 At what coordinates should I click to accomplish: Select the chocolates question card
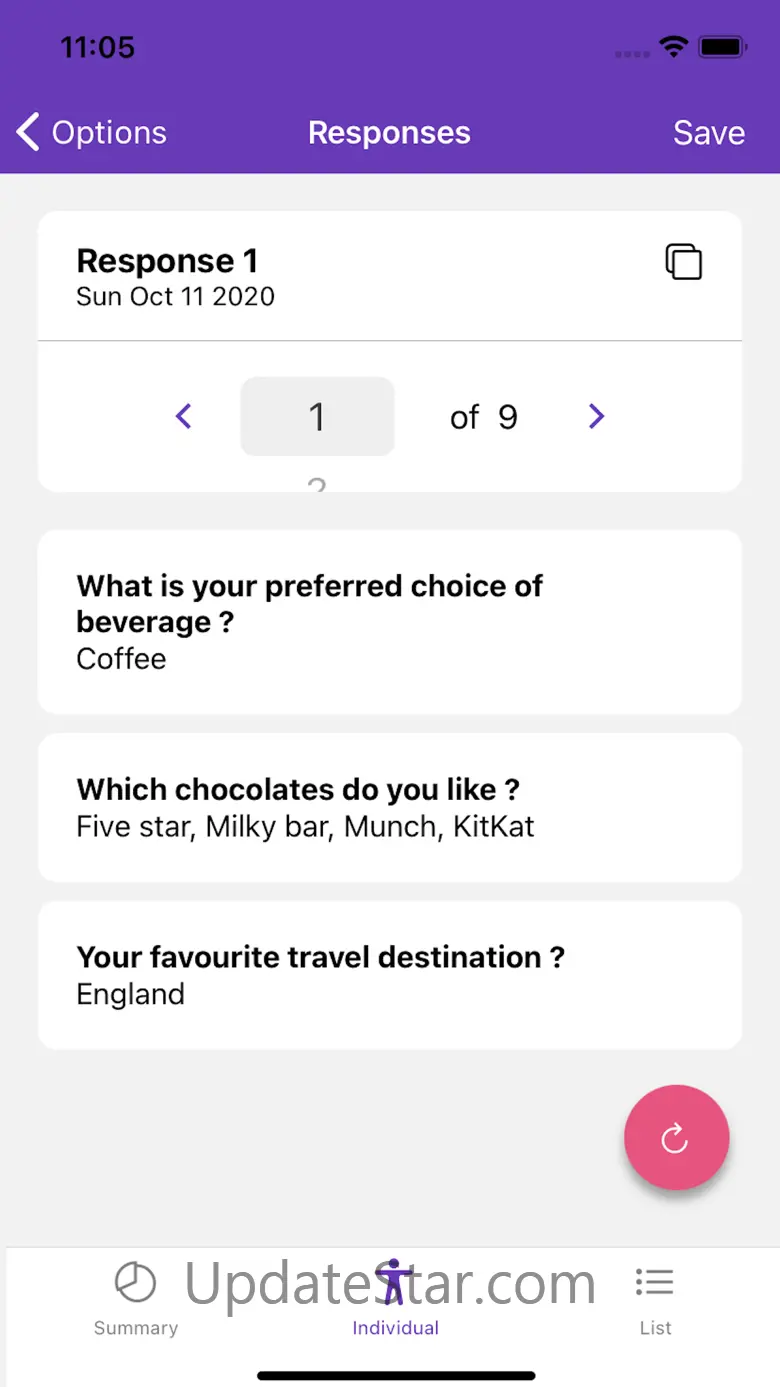[x=390, y=807]
